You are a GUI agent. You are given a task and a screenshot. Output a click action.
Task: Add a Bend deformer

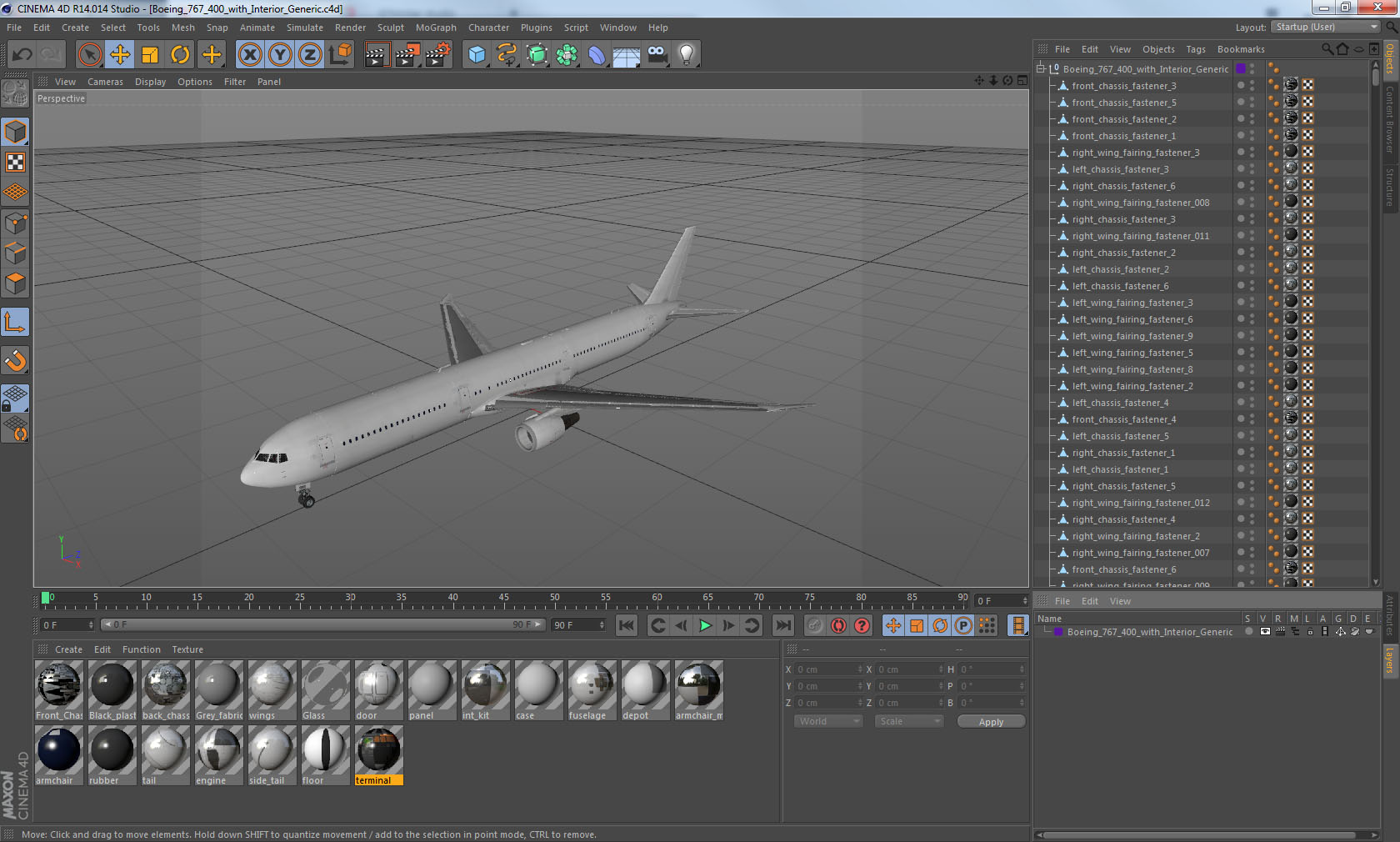coord(597,55)
